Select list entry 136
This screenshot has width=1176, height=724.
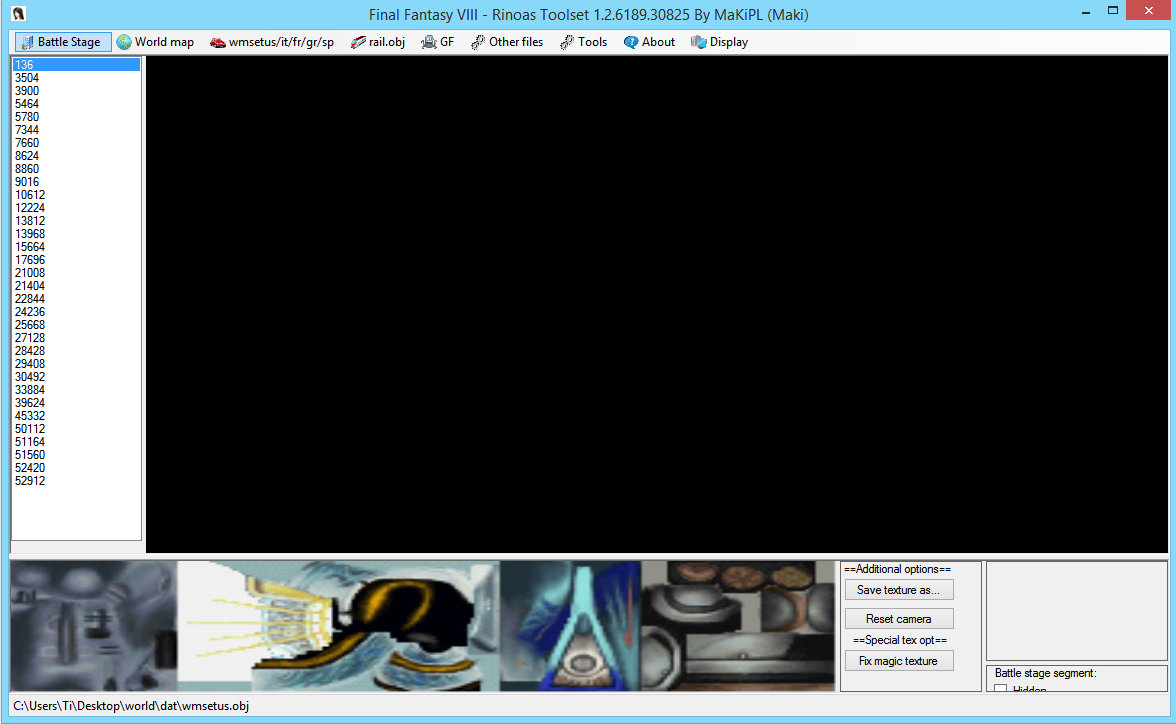tap(76, 65)
